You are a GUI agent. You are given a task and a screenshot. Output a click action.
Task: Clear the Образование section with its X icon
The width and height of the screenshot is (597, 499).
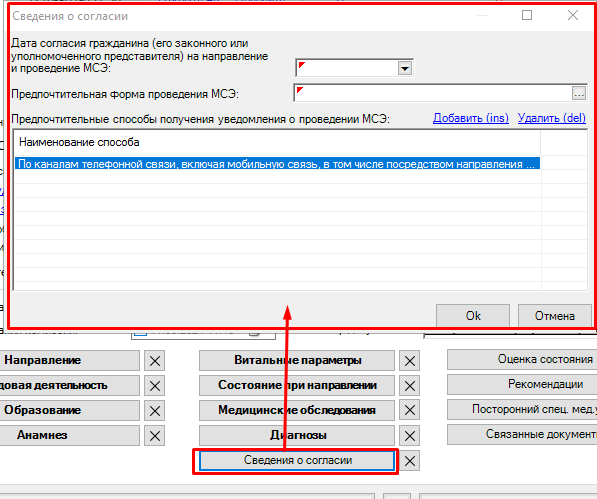[155, 411]
